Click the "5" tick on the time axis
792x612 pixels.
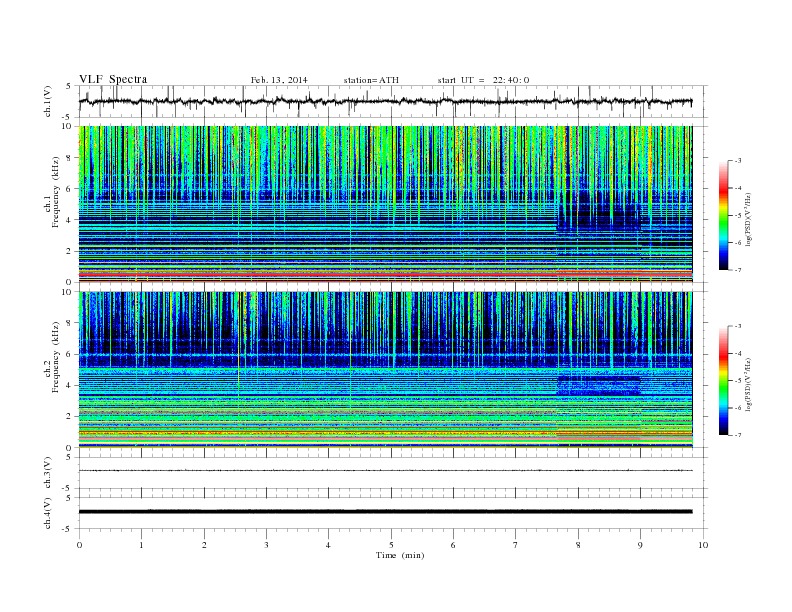391,545
